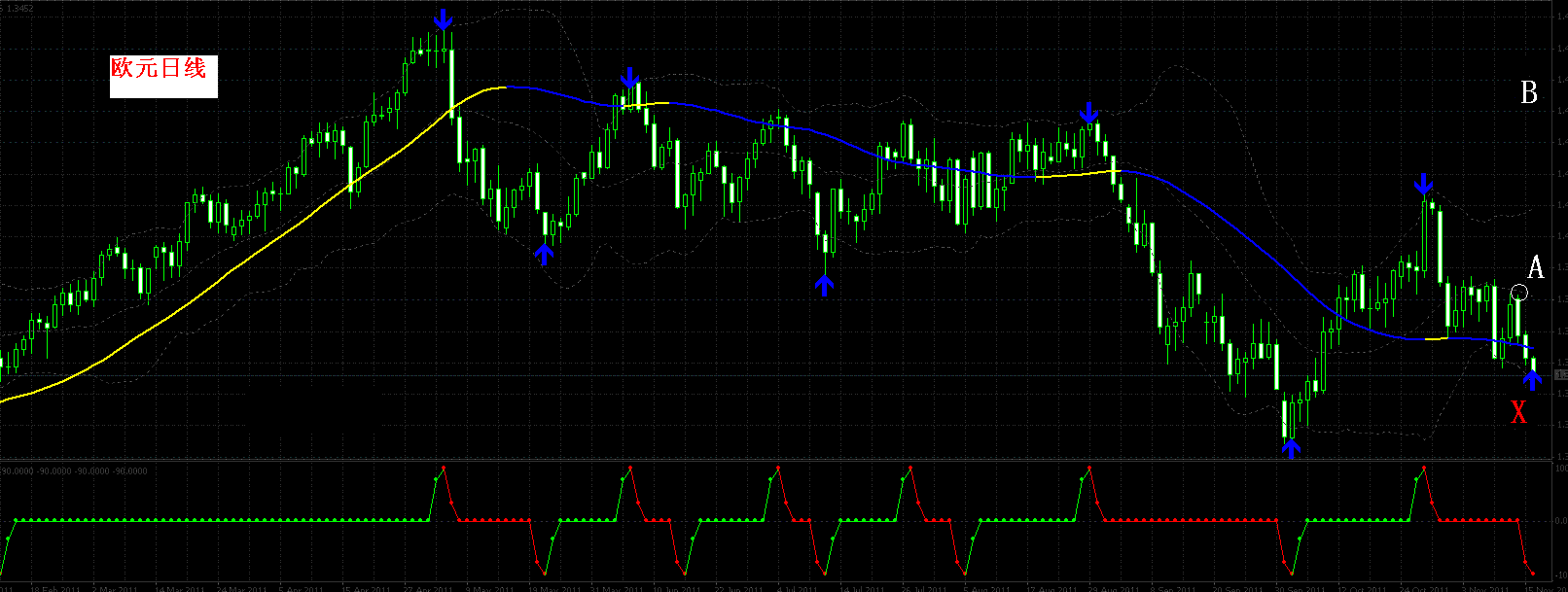Click the white letter B label

(1529, 92)
